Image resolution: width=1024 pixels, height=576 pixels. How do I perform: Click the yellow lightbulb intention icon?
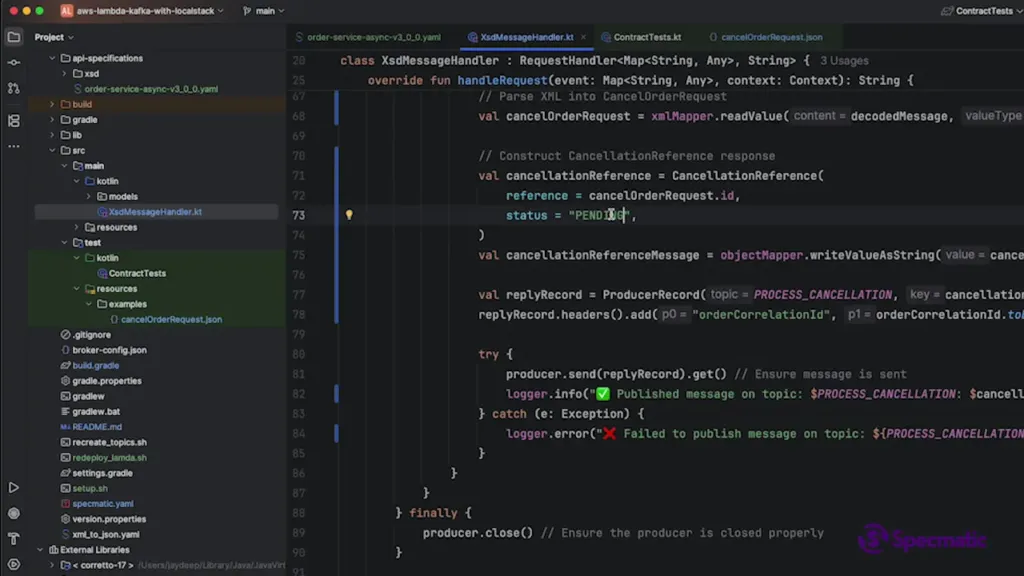pos(349,215)
